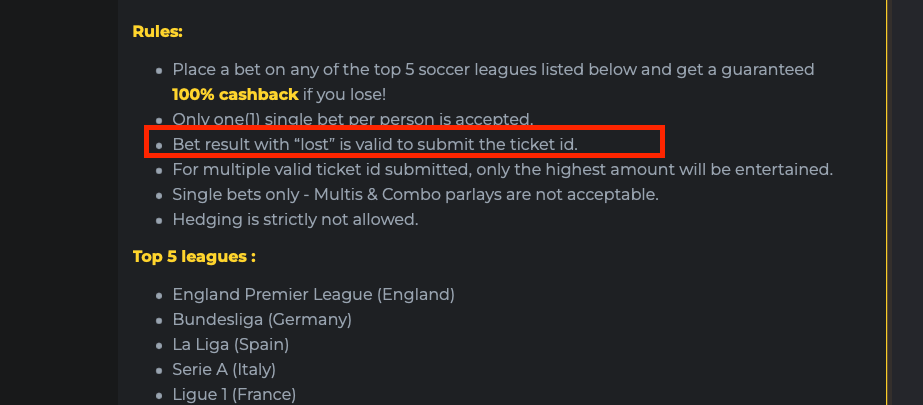Click the "if you lose!" text
This screenshot has height=405, width=923.
344,94
